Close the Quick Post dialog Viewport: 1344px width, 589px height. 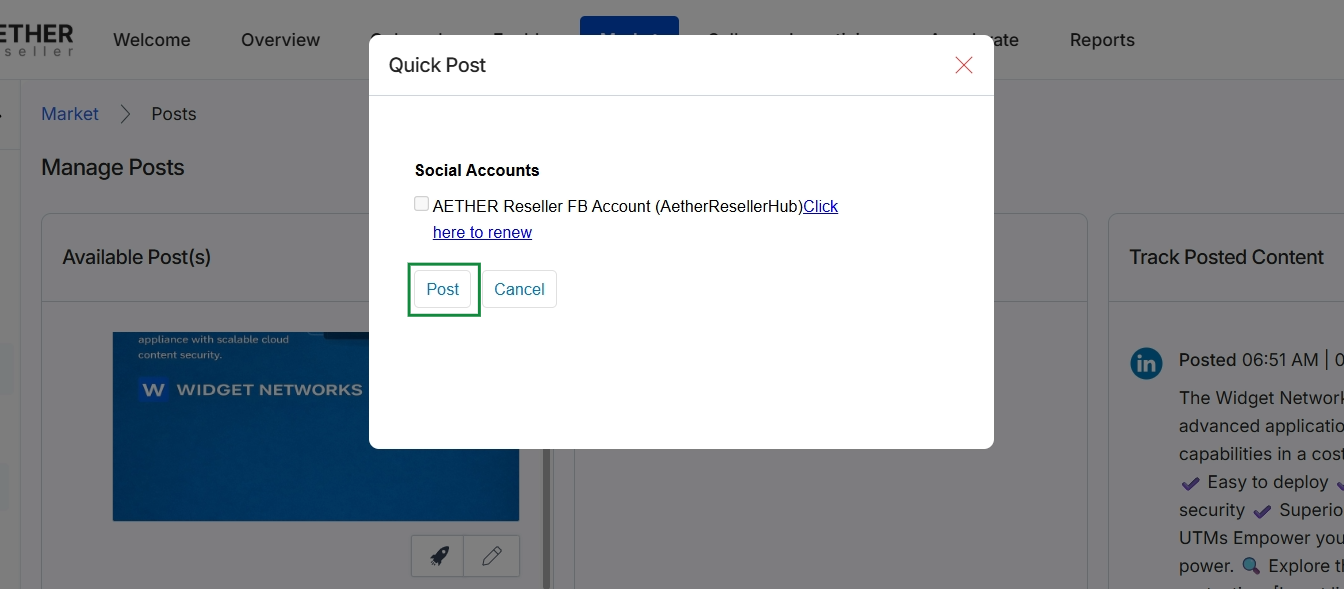tap(964, 65)
